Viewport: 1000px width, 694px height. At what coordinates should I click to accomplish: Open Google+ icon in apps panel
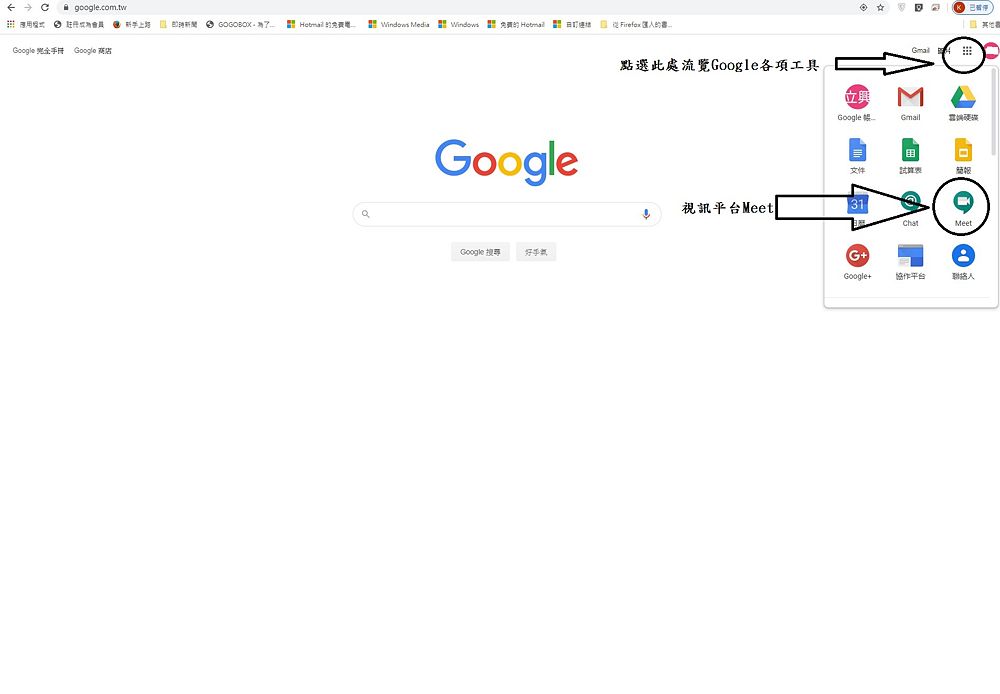pyautogui.click(x=857, y=262)
